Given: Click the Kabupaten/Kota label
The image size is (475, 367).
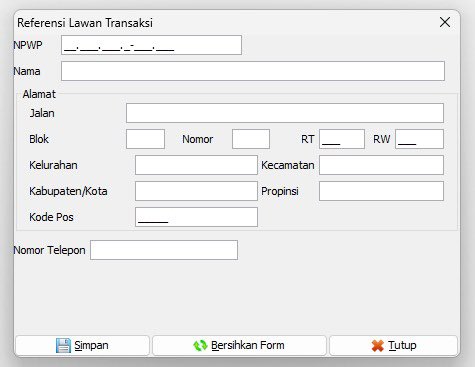Looking at the screenshot, I should pyautogui.click(x=68, y=191).
